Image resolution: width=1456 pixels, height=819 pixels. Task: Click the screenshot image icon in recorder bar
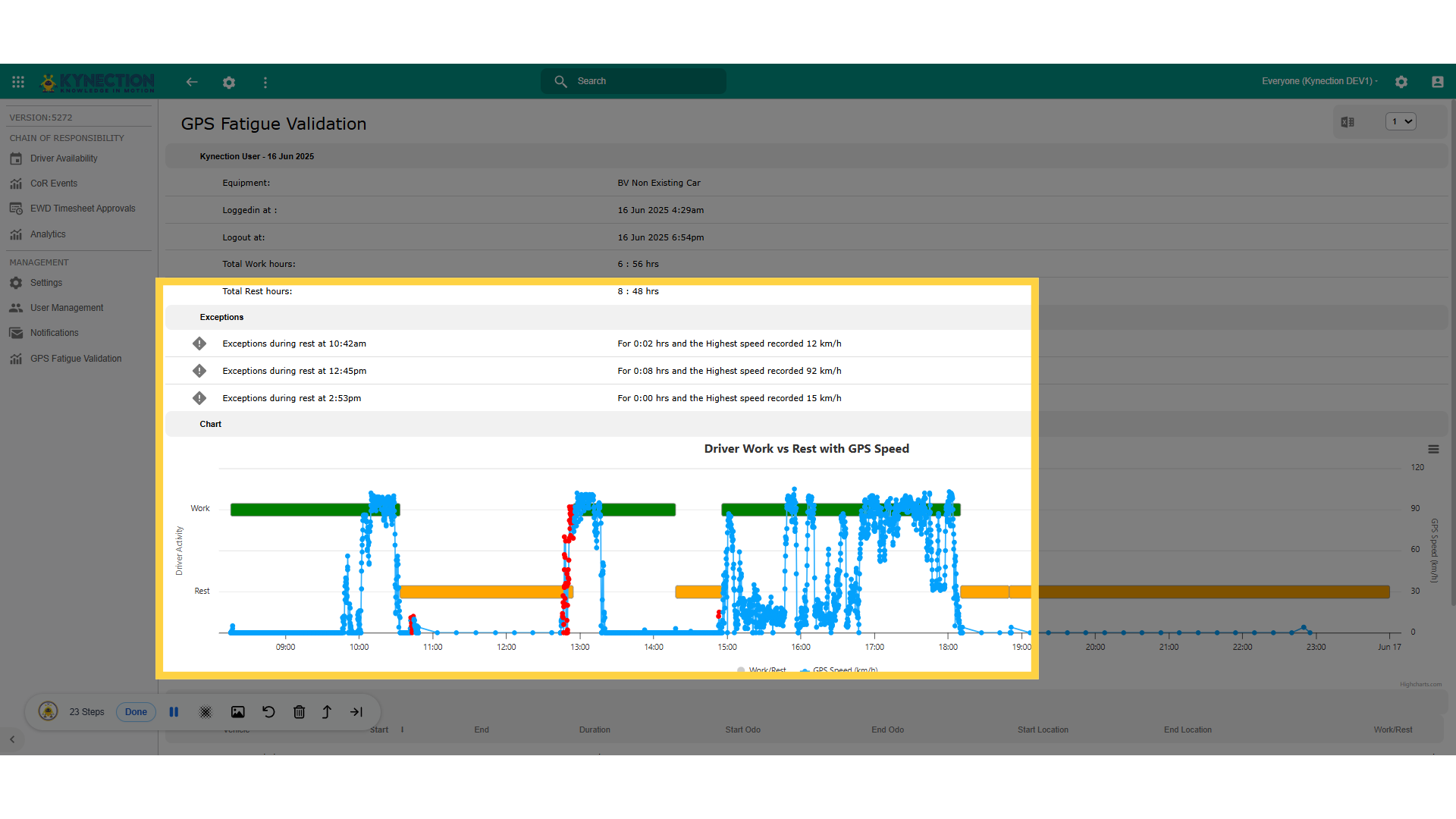click(238, 712)
